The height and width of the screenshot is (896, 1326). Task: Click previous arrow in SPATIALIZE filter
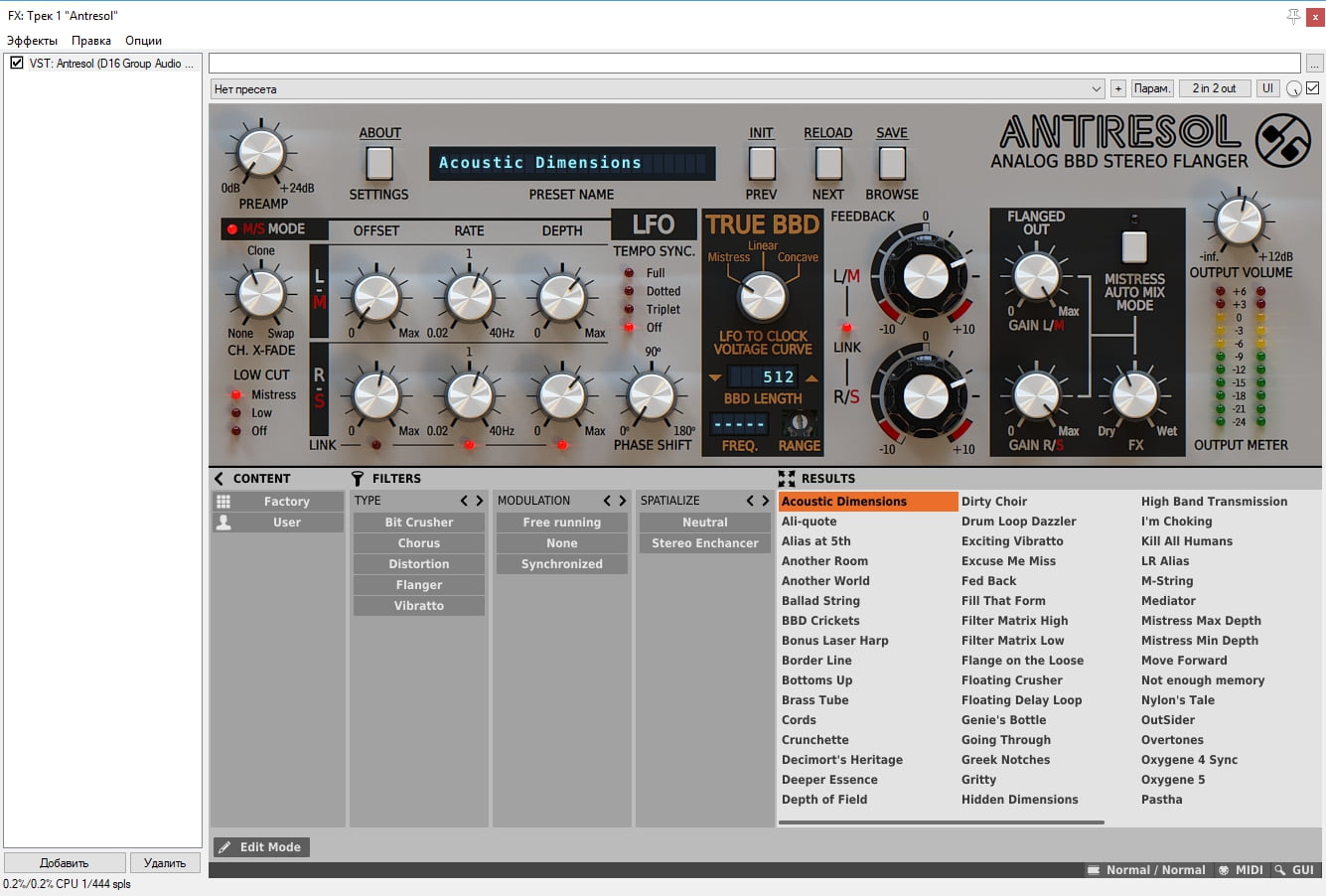pyautogui.click(x=750, y=501)
